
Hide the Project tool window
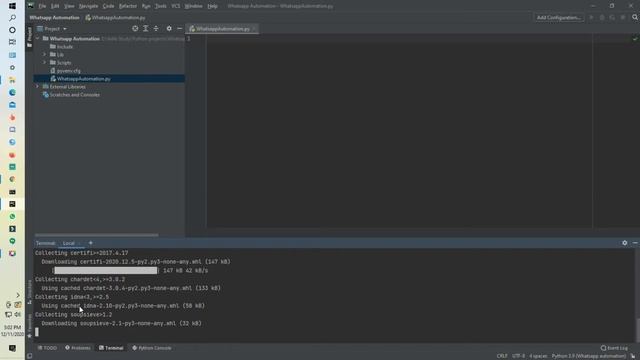tap(180, 29)
